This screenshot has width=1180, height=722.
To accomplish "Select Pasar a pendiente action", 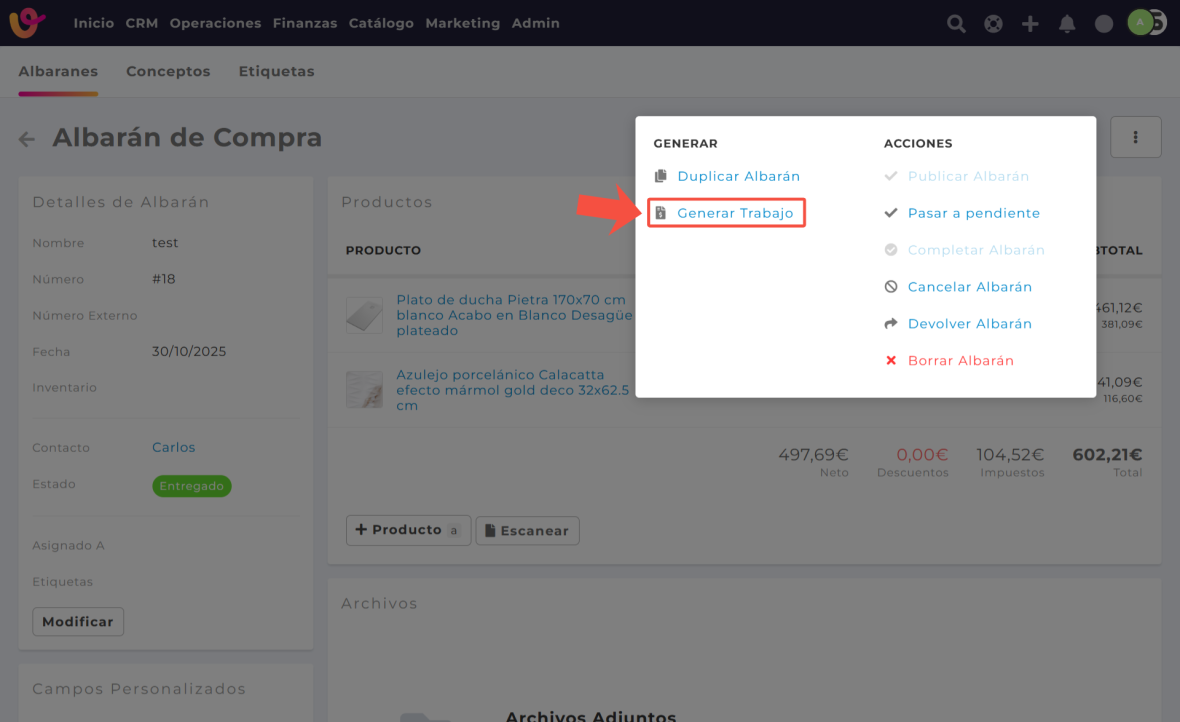I will click(x=973, y=213).
